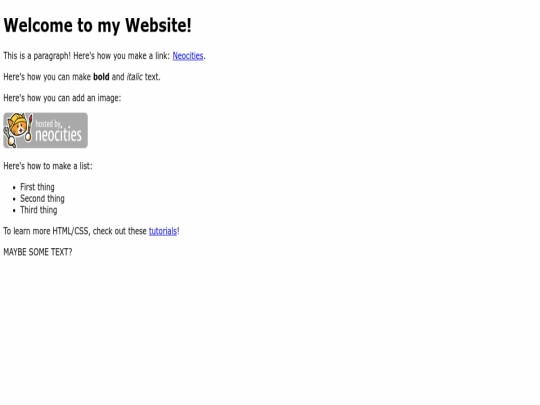
Task: Click the text Here's how to make a list
Action: 48,166
